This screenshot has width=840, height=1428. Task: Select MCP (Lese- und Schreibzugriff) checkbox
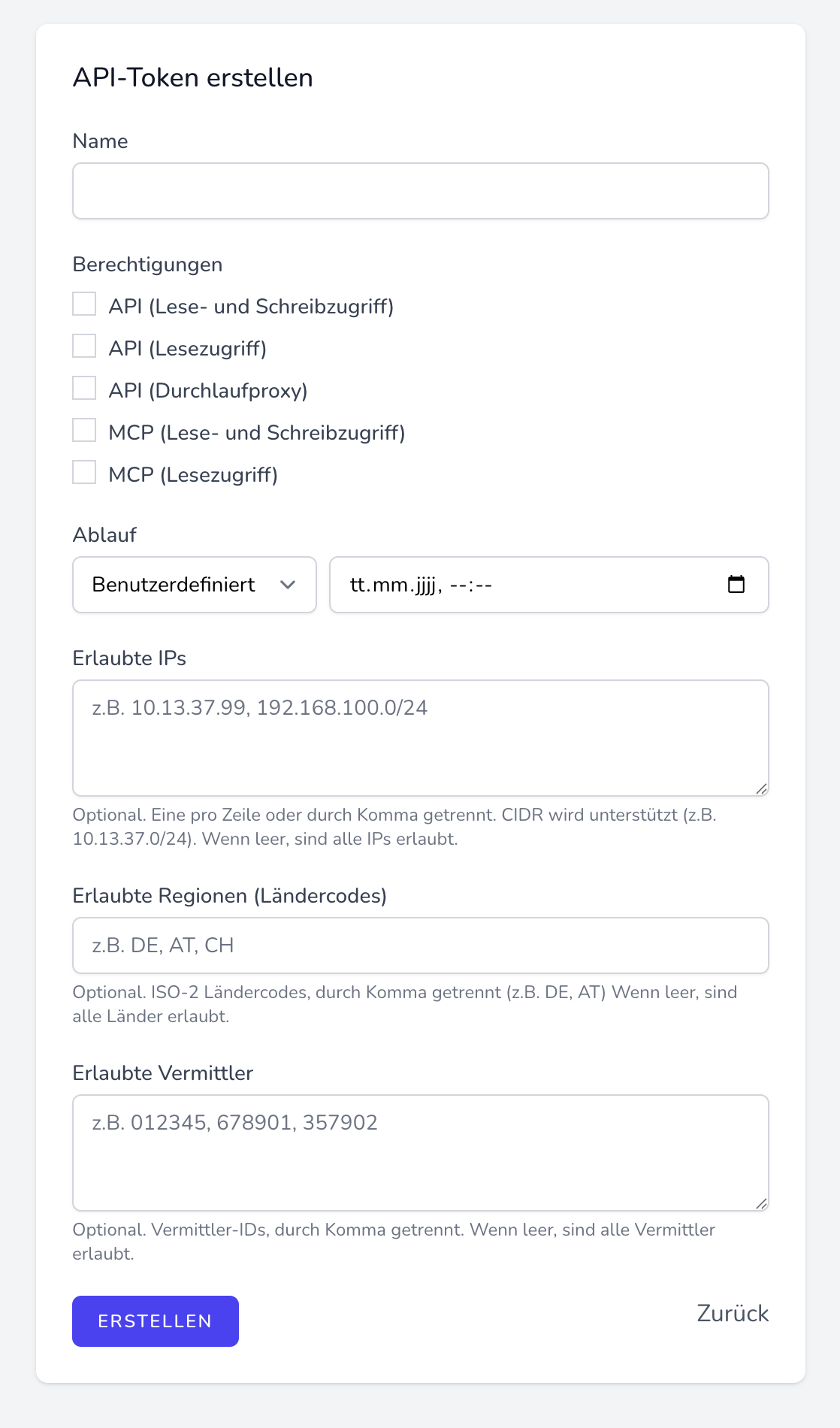[84, 431]
